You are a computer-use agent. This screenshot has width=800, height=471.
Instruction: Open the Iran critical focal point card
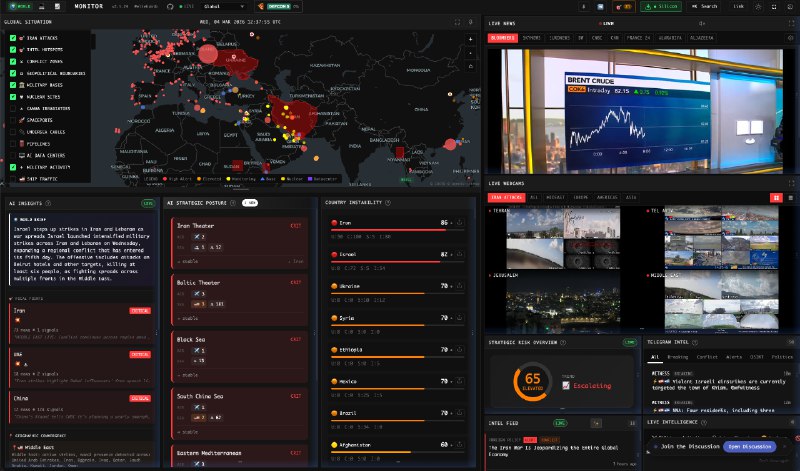tap(82, 324)
